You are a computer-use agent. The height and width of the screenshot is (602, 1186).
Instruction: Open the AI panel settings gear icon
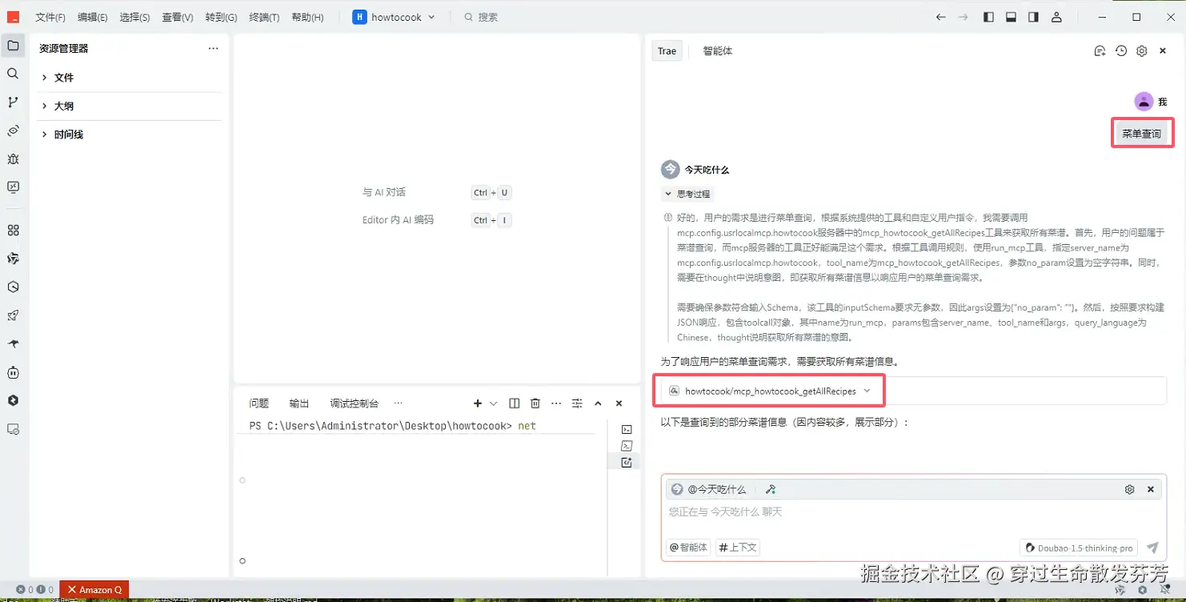click(x=1142, y=51)
